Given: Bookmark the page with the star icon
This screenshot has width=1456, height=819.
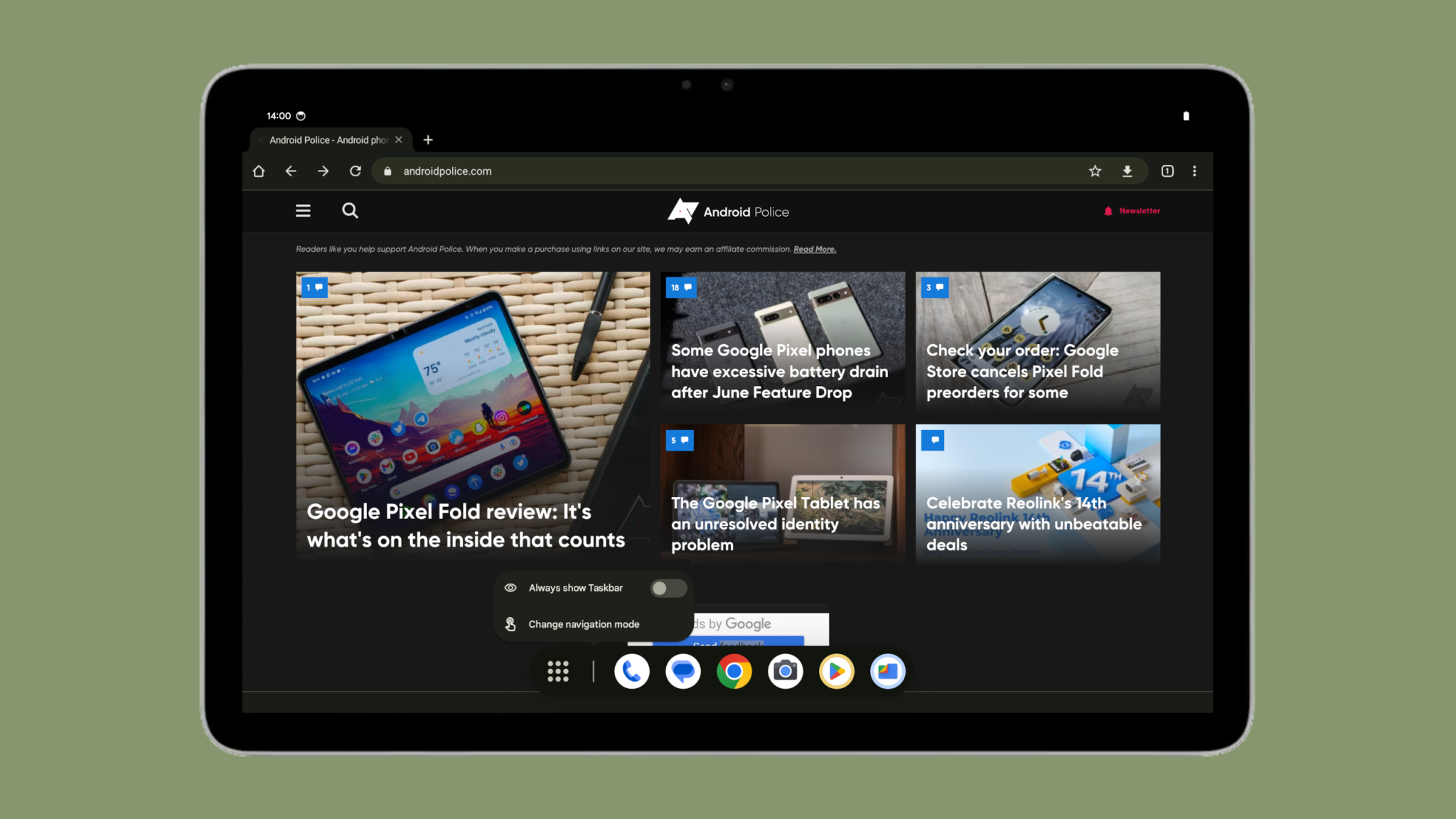Looking at the screenshot, I should coord(1095,171).
